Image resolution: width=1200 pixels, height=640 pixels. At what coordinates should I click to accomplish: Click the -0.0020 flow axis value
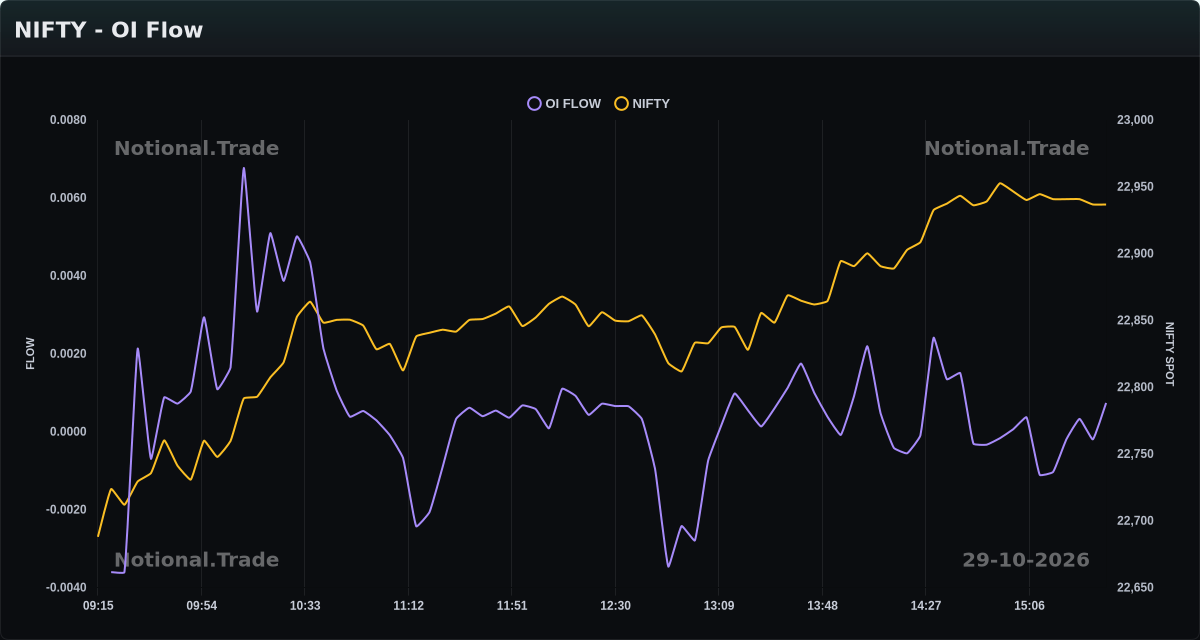click(66, 510)
